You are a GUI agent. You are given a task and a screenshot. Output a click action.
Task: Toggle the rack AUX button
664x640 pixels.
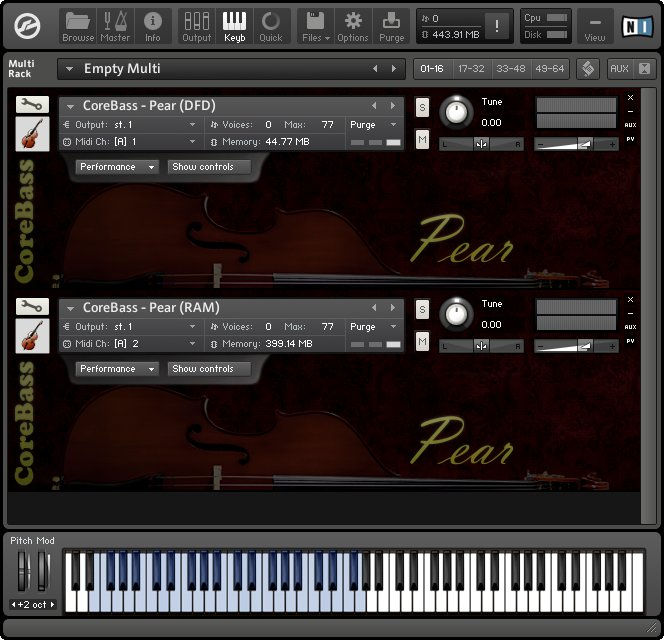[x=619, y=69]
